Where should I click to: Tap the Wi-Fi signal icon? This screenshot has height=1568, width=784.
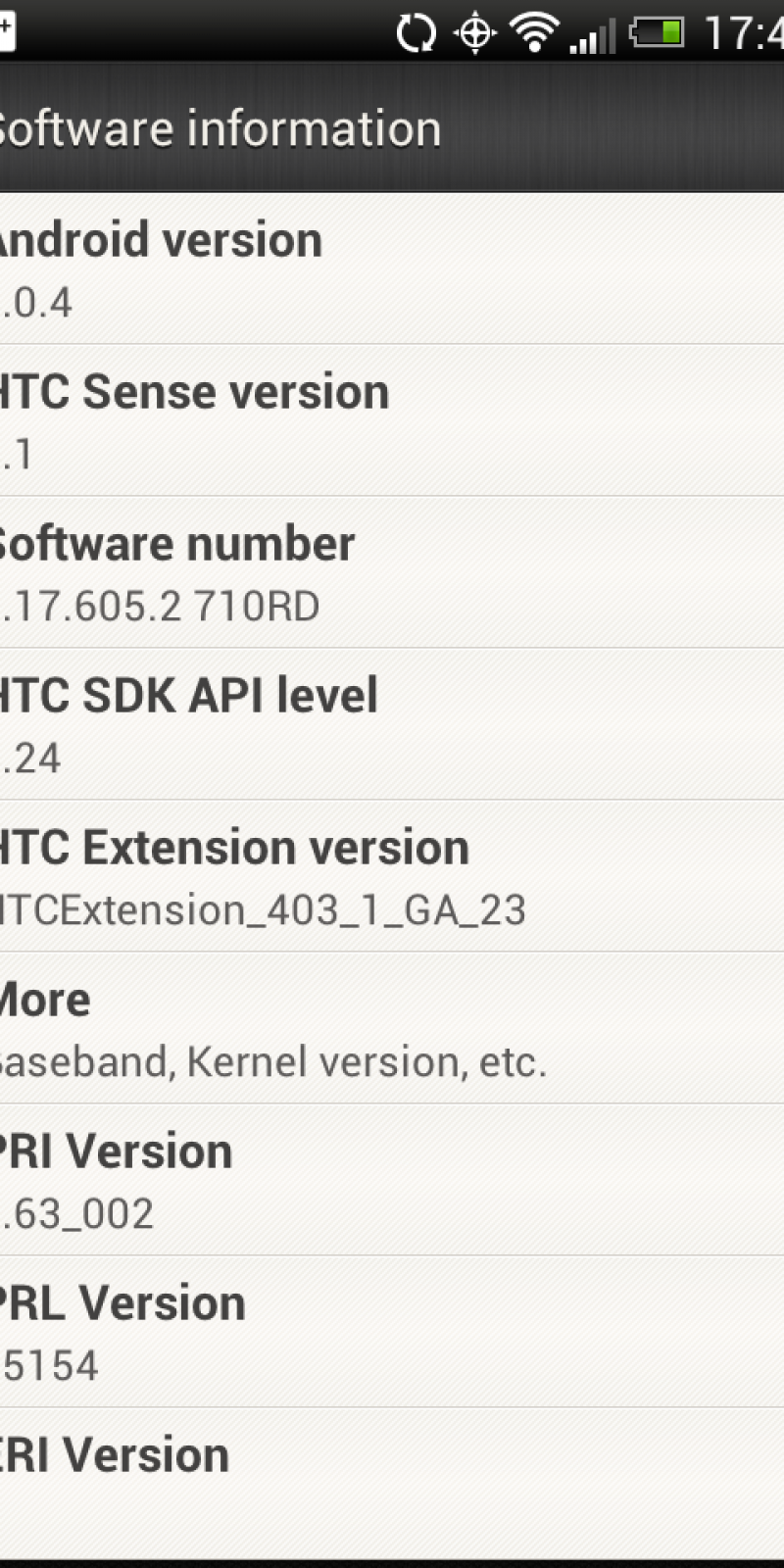pos(534,33)
